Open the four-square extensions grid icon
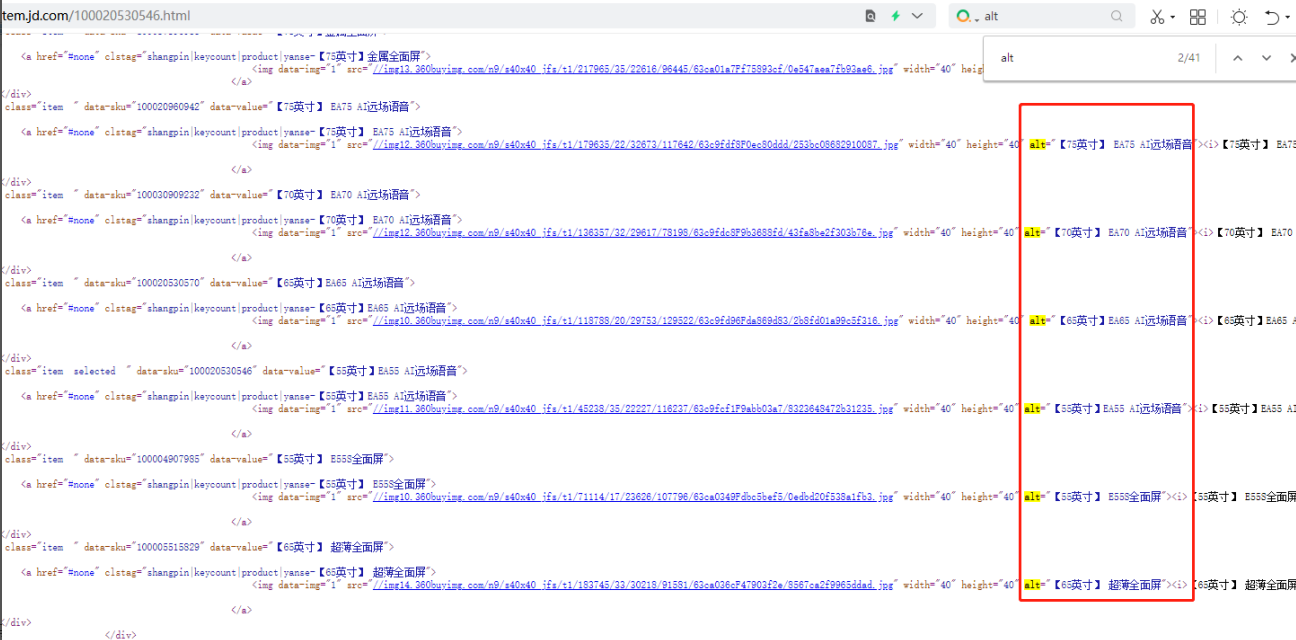Screen dimensions: 1296x640 [x=1198, y=16]
